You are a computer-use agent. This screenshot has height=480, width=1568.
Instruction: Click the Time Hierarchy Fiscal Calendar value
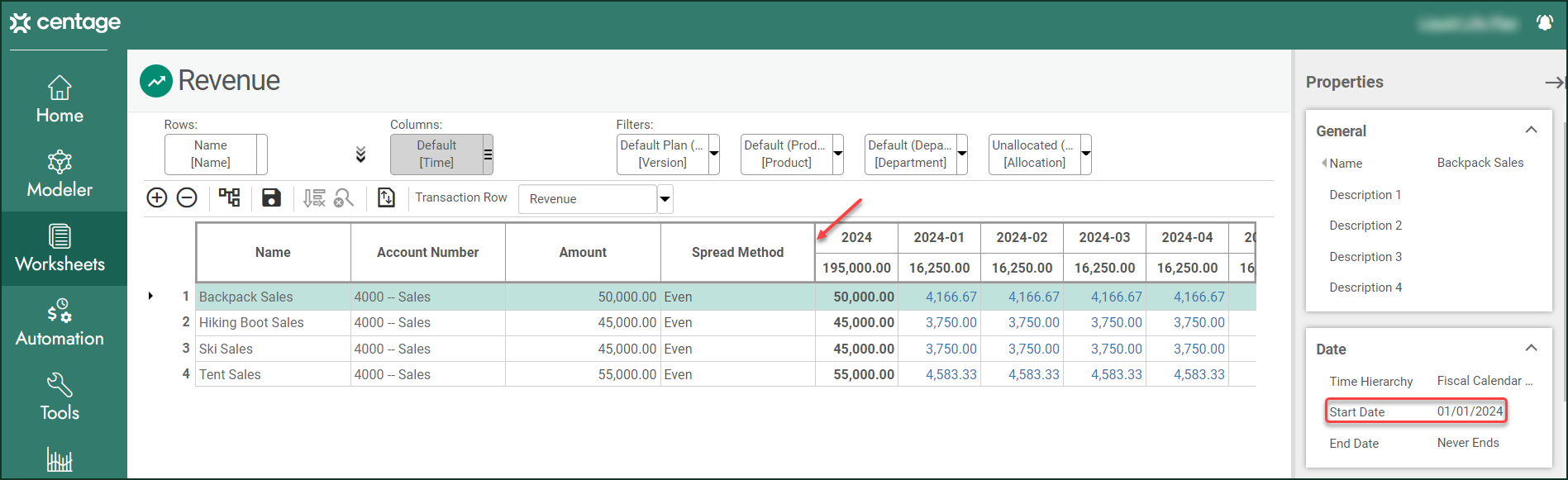pyautogui.click(x=1485, y=381)
